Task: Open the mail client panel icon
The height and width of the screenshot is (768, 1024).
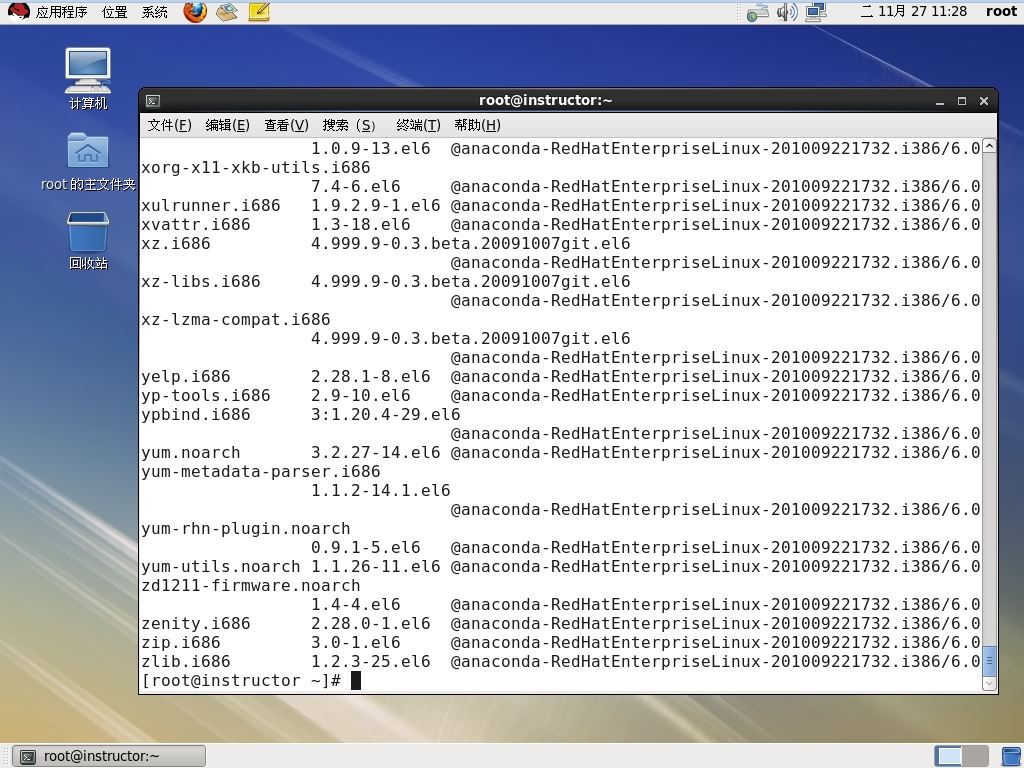Action: [227, 12]
